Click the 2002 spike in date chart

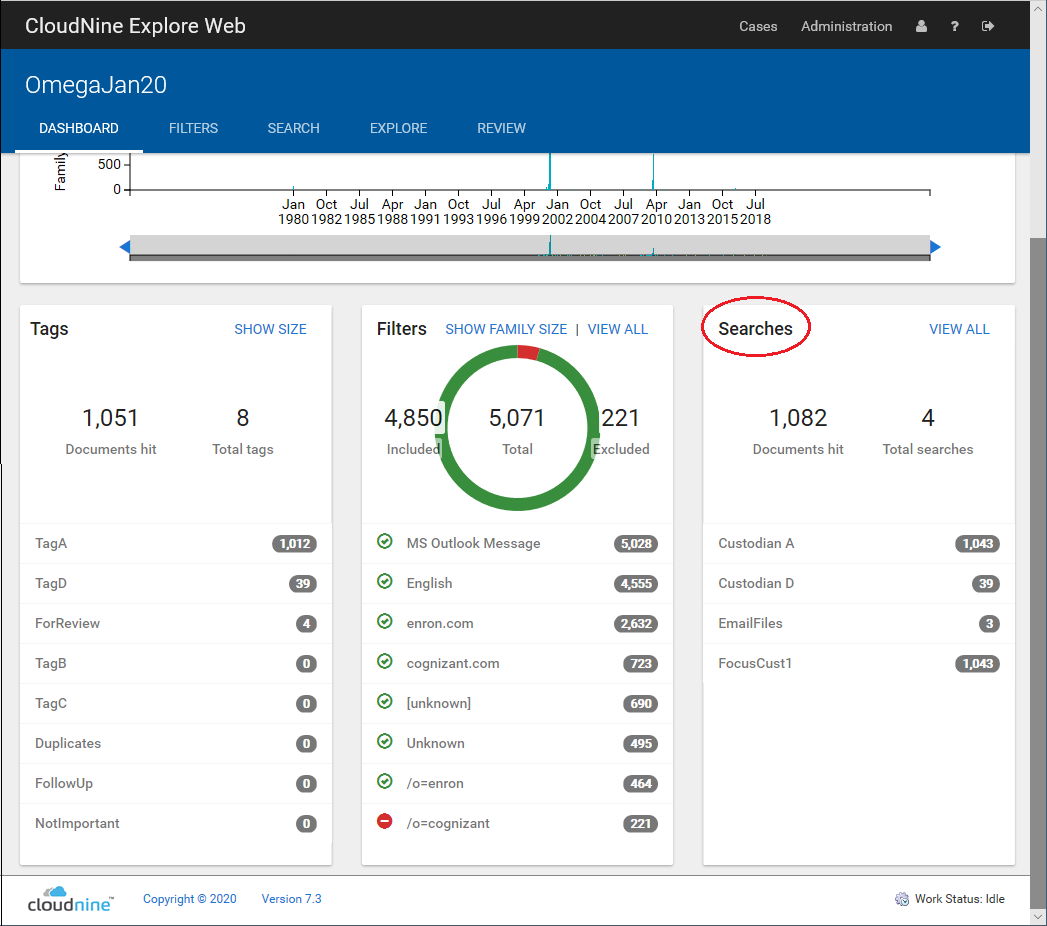coord(550,171)
